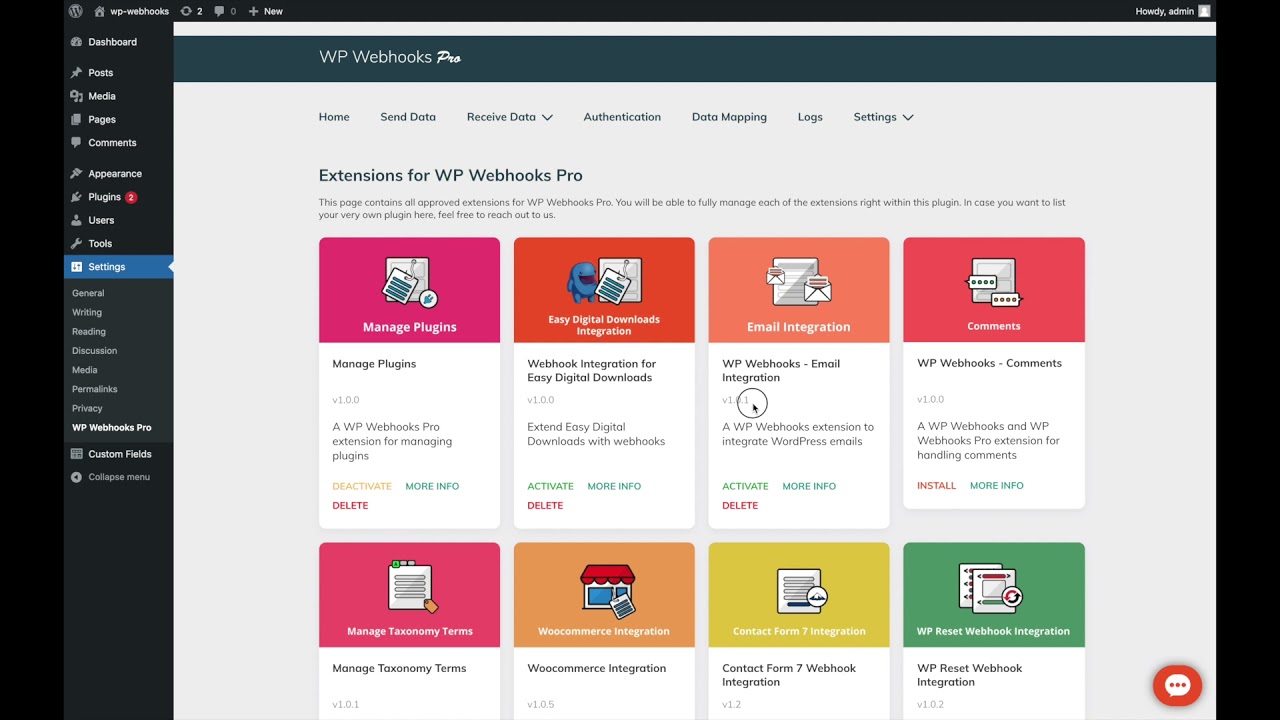Click the plus New button in admin bar
This screenshot has width=1280, height=720.
point(265,11)
